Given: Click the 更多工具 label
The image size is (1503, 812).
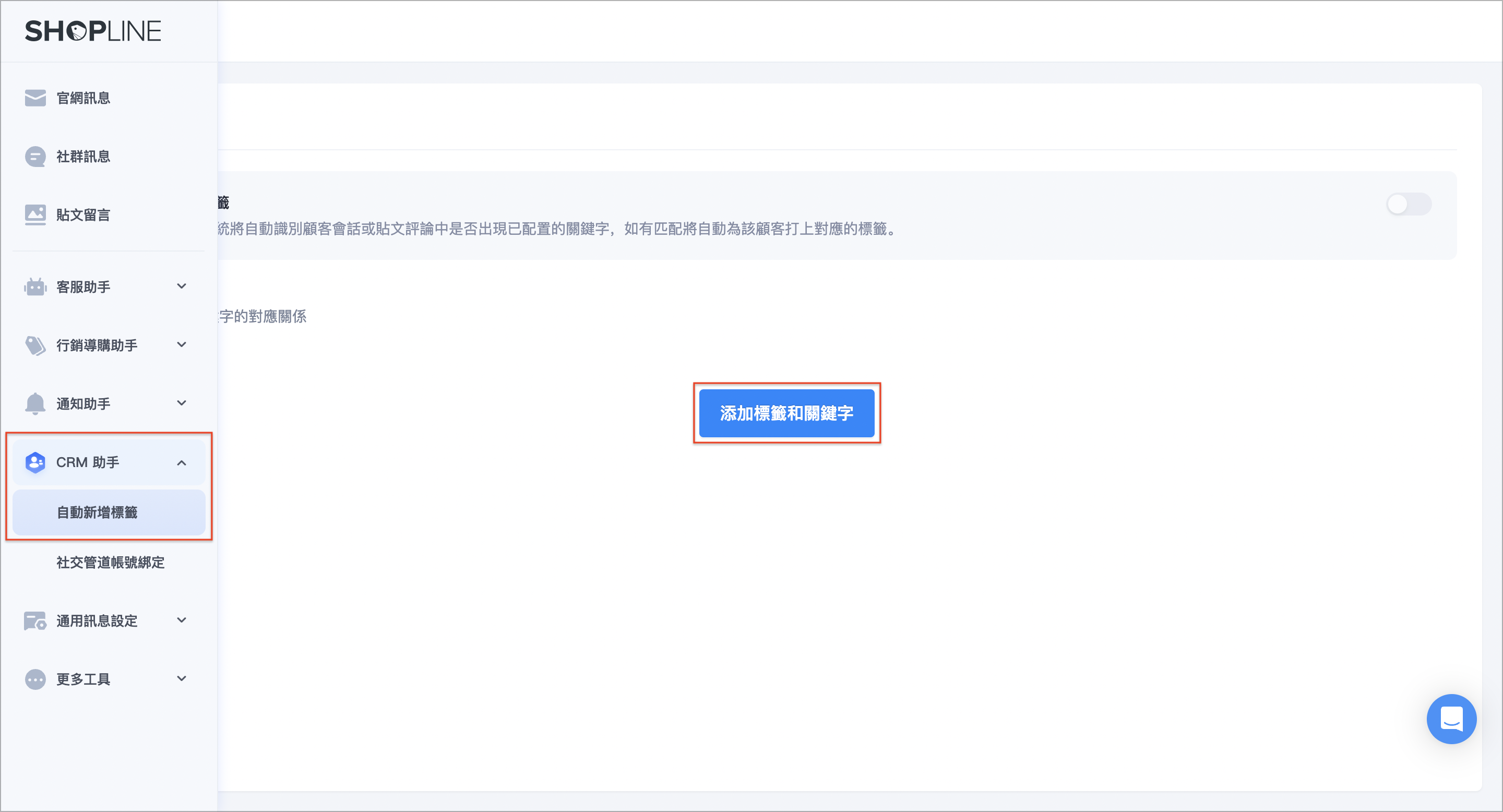Looking at the screenshot, I should pyautogui.click(x=83, y=679).
